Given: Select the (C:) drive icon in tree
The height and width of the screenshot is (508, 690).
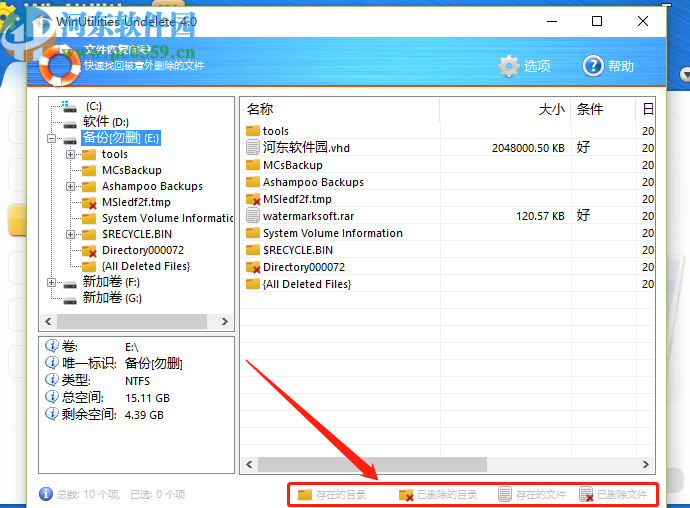Looking at the screenshot, I should tap(69, 106).
